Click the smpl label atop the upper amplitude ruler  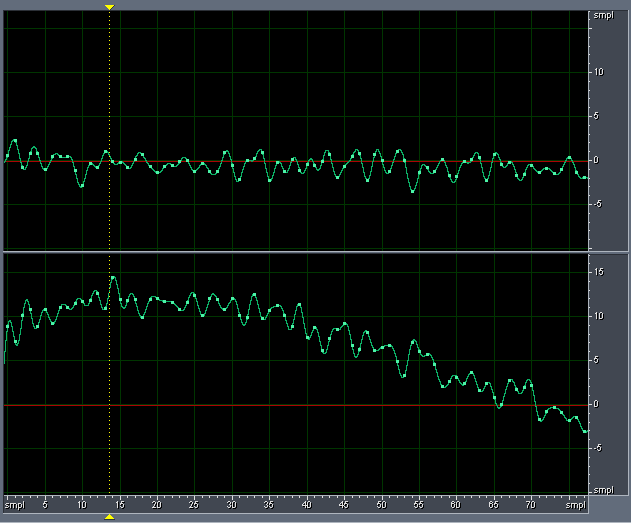click(x=604, y=16)
